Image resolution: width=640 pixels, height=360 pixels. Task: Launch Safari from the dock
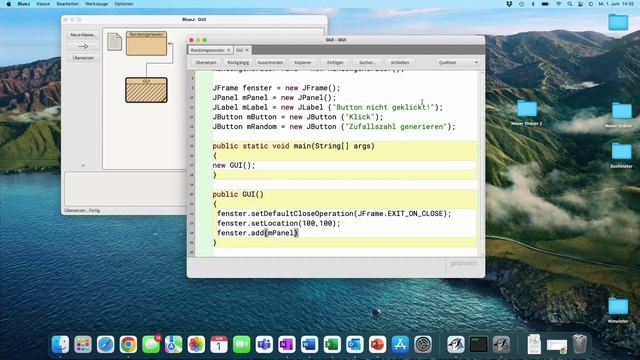106,344
